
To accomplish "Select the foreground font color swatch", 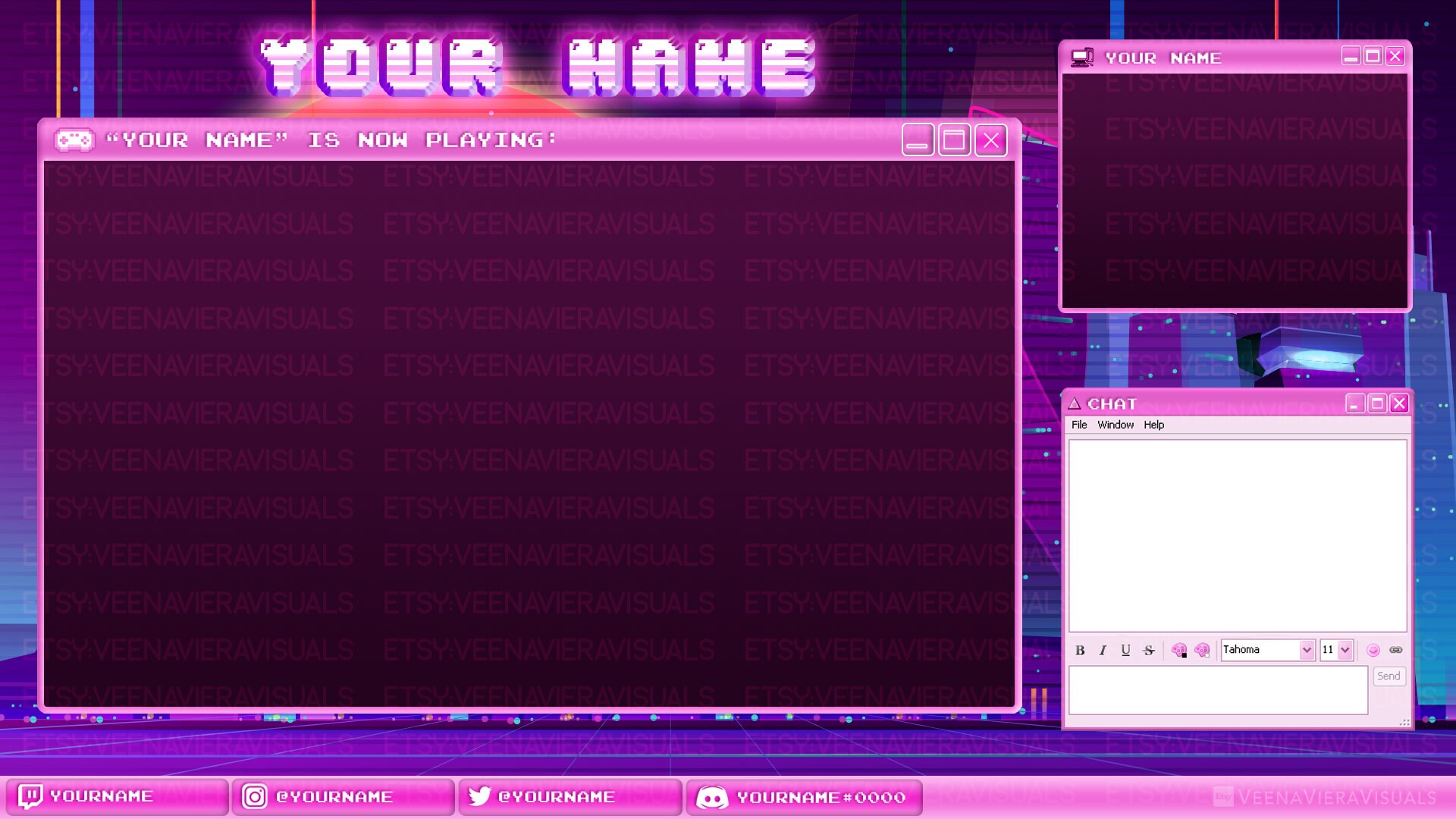I will tap(1180, 650).
